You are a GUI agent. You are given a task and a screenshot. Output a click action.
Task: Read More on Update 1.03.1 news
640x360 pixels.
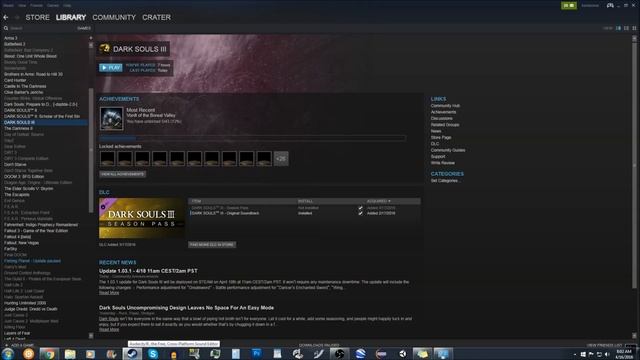click(x=109, y=293)
